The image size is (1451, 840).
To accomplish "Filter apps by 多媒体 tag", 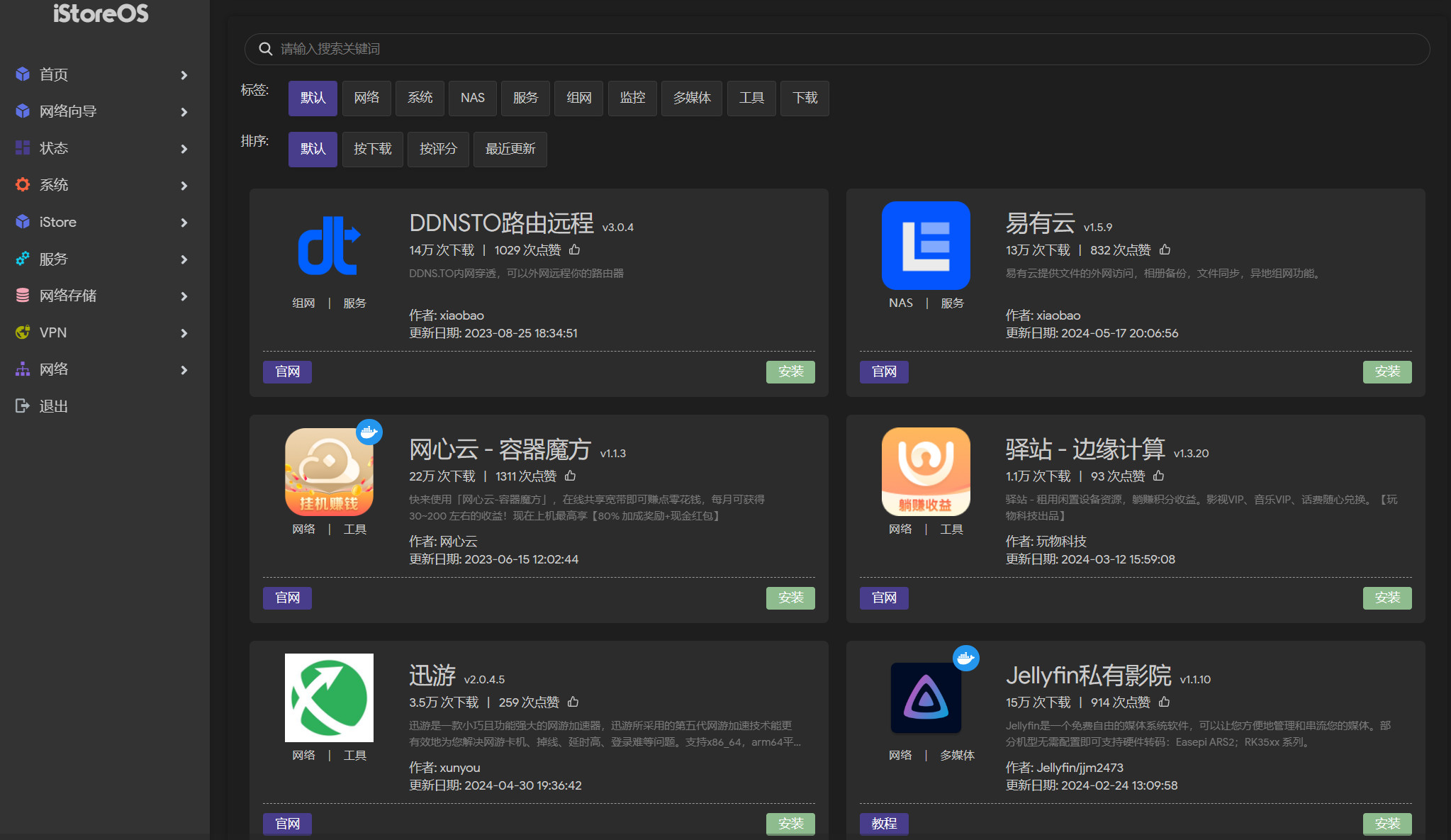I will pyautogui.click(x=692, y=98).
